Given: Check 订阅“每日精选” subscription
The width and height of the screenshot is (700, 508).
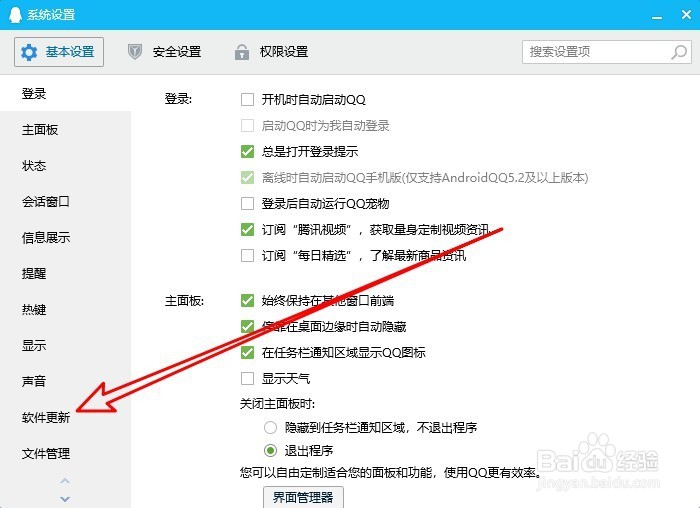Looking at the screenshot, I should 247,256.
